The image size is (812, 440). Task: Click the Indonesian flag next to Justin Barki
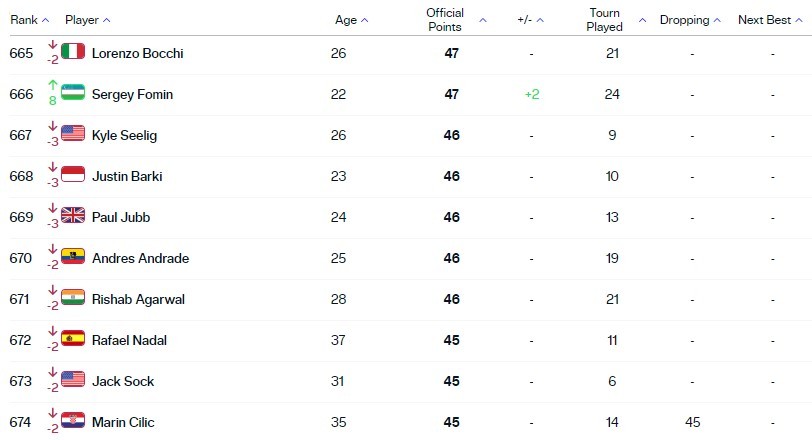click(x=73, y=174)
